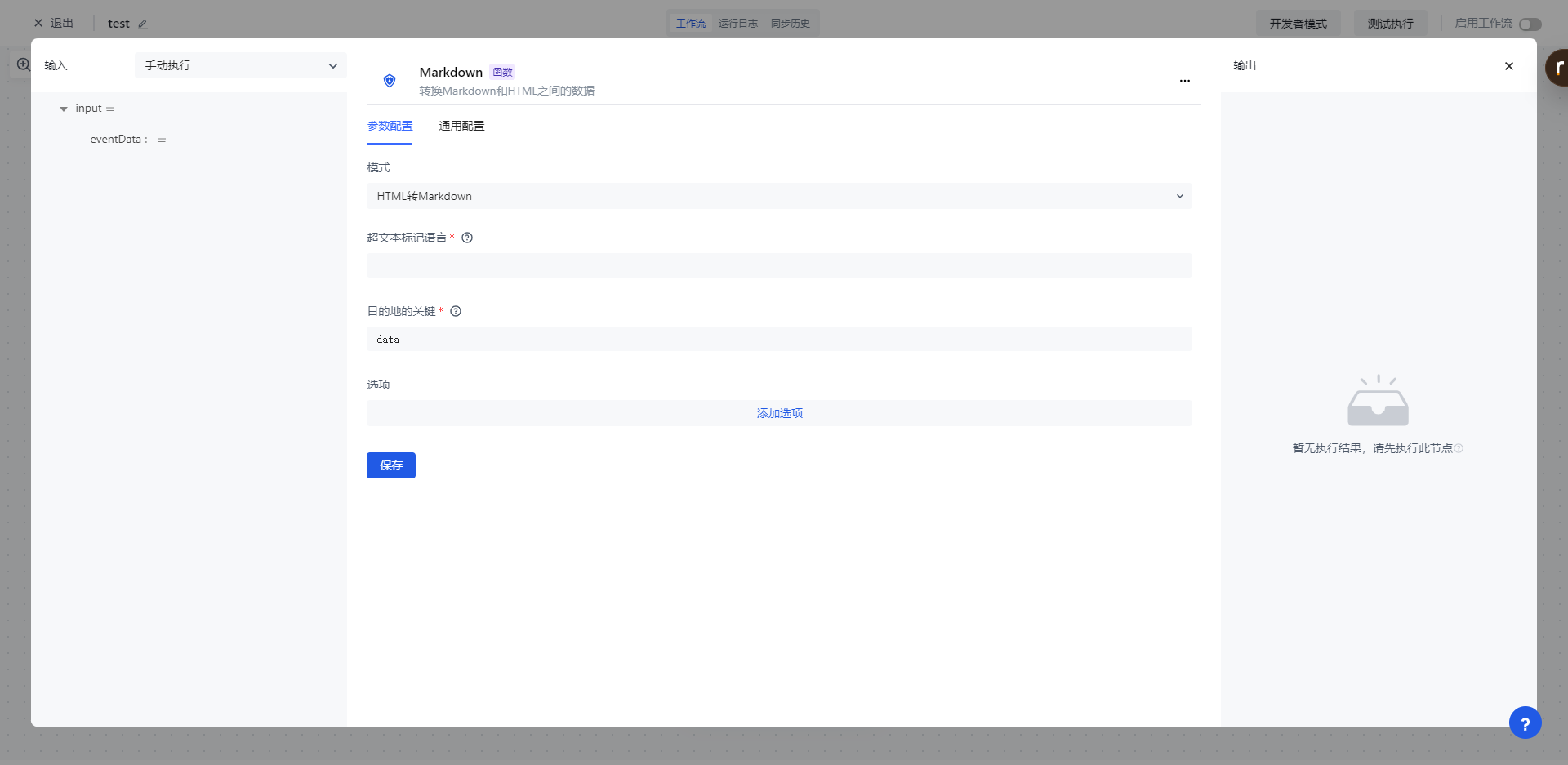1568x765 pixels.
Task: Close the node configuration panel
Action: (1508, 67)
